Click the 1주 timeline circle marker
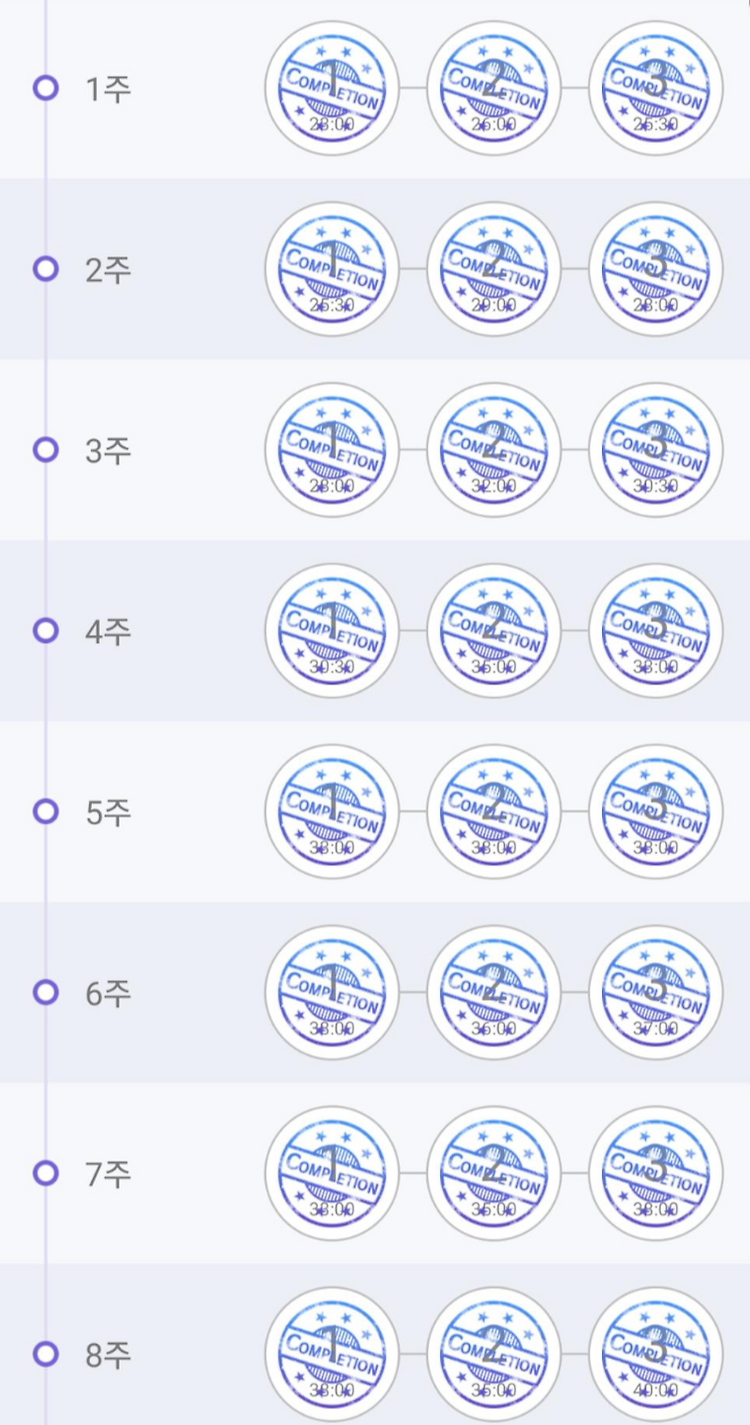The height and width of the screenshot is (1425, 750). [45, 88]
